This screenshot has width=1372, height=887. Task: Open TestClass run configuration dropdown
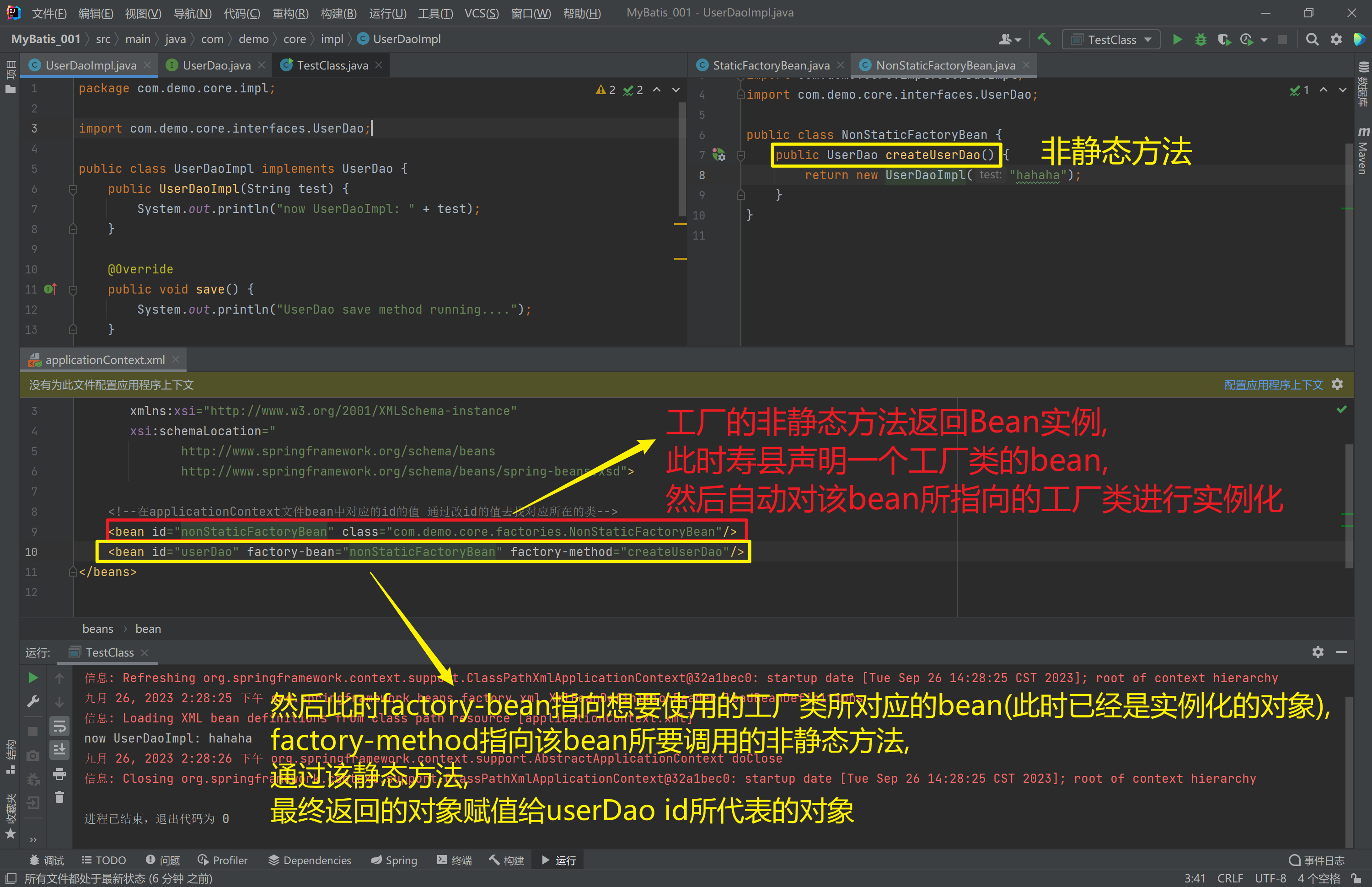point(1111,39)
